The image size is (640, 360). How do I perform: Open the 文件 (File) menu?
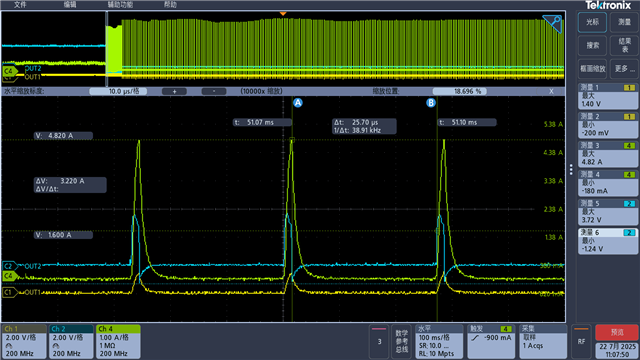pyautogui.click(x=20, y=4)
